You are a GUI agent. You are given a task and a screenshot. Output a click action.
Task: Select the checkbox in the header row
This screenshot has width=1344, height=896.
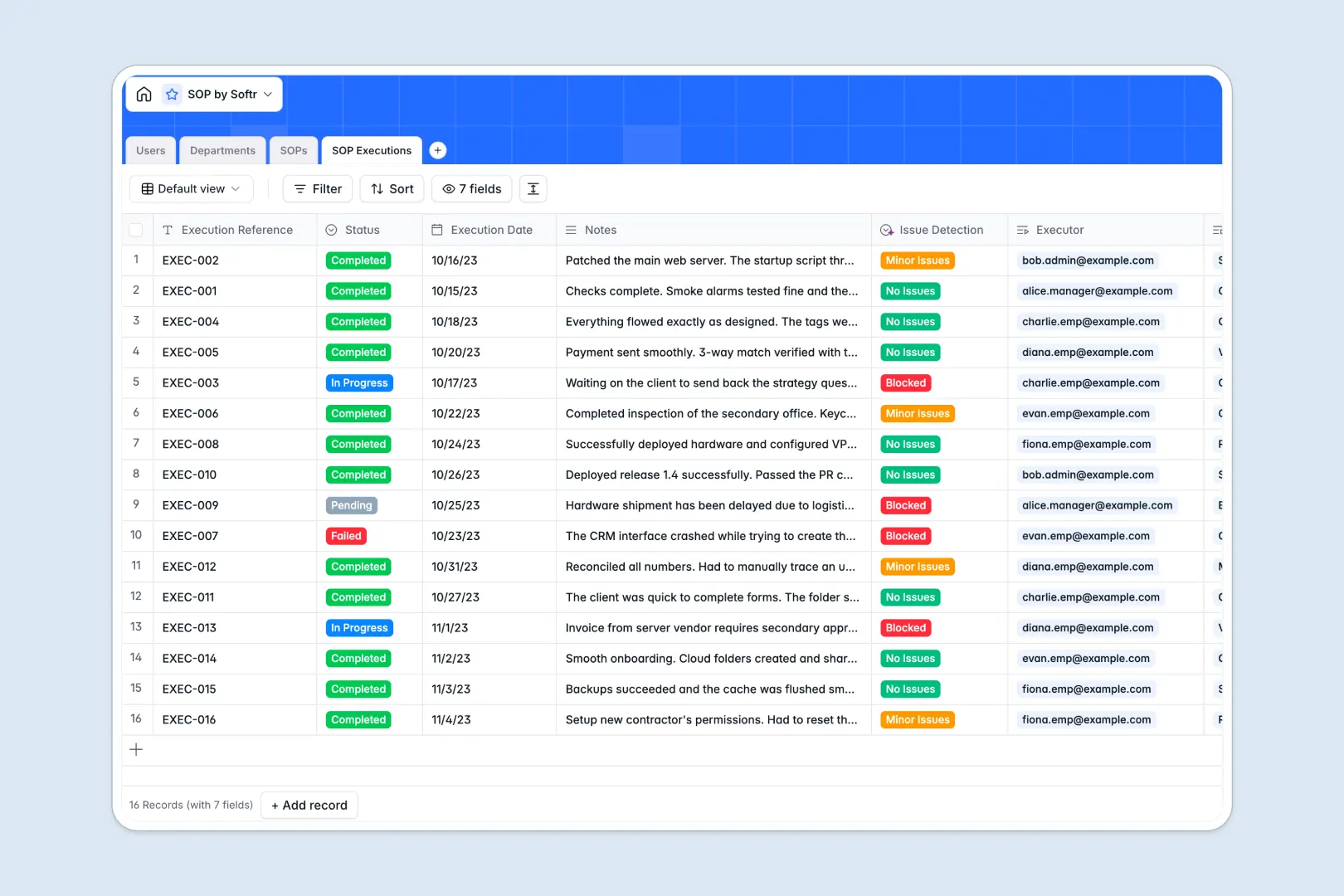click(136, 229)
